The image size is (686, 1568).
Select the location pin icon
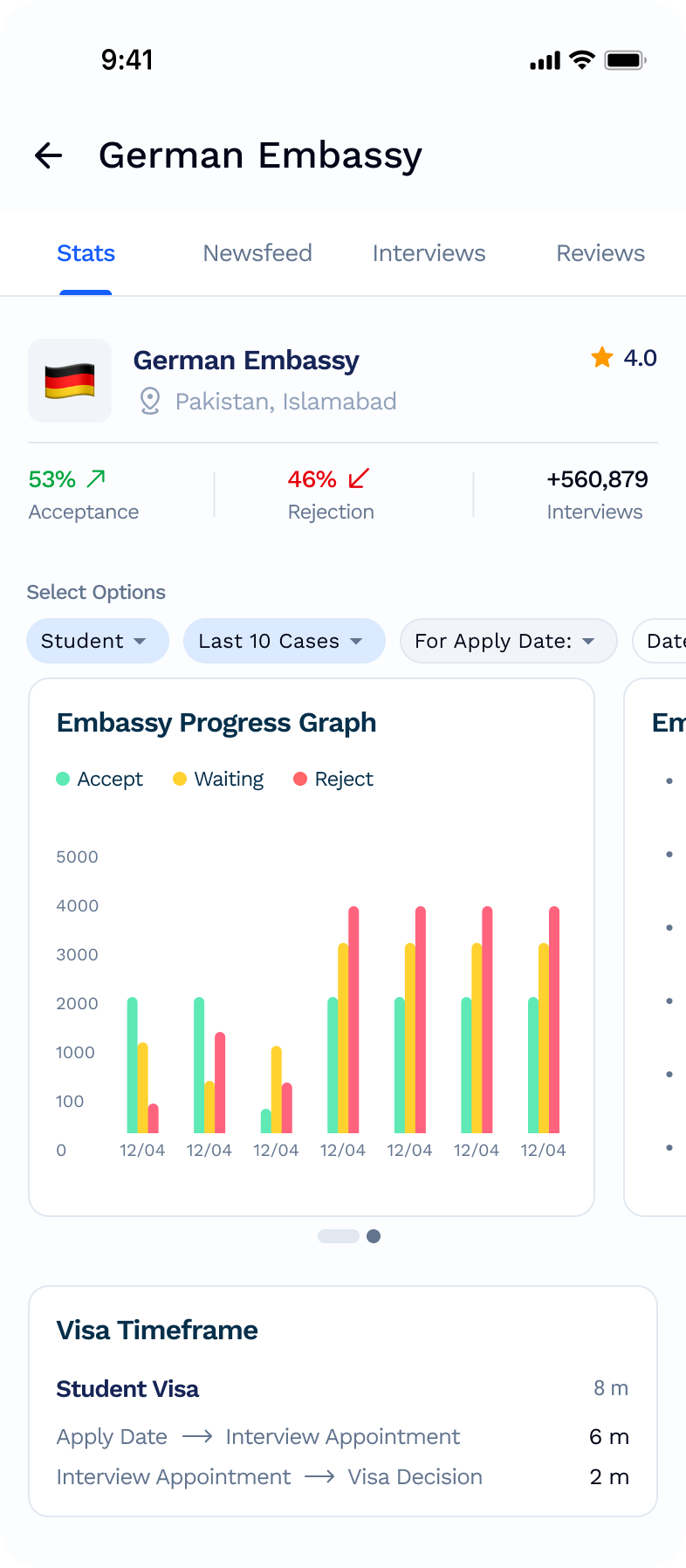tap(150, 402)
